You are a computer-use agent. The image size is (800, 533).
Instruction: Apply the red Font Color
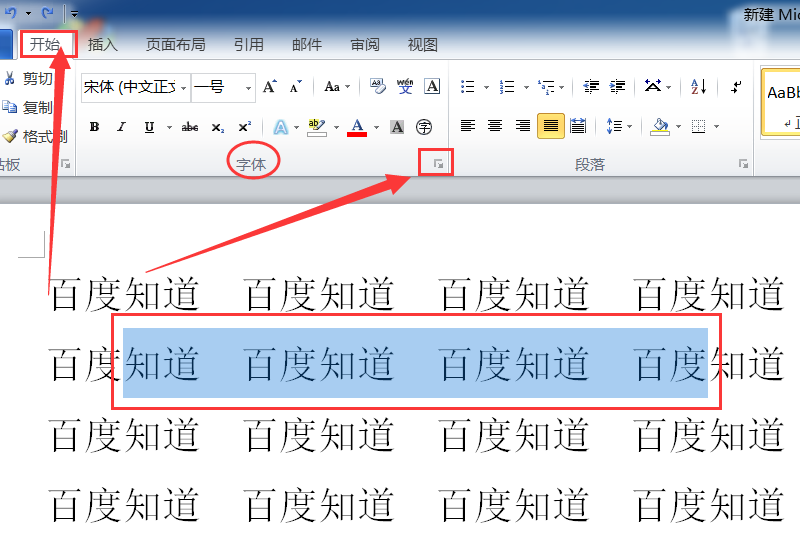[x=357, y=126]
